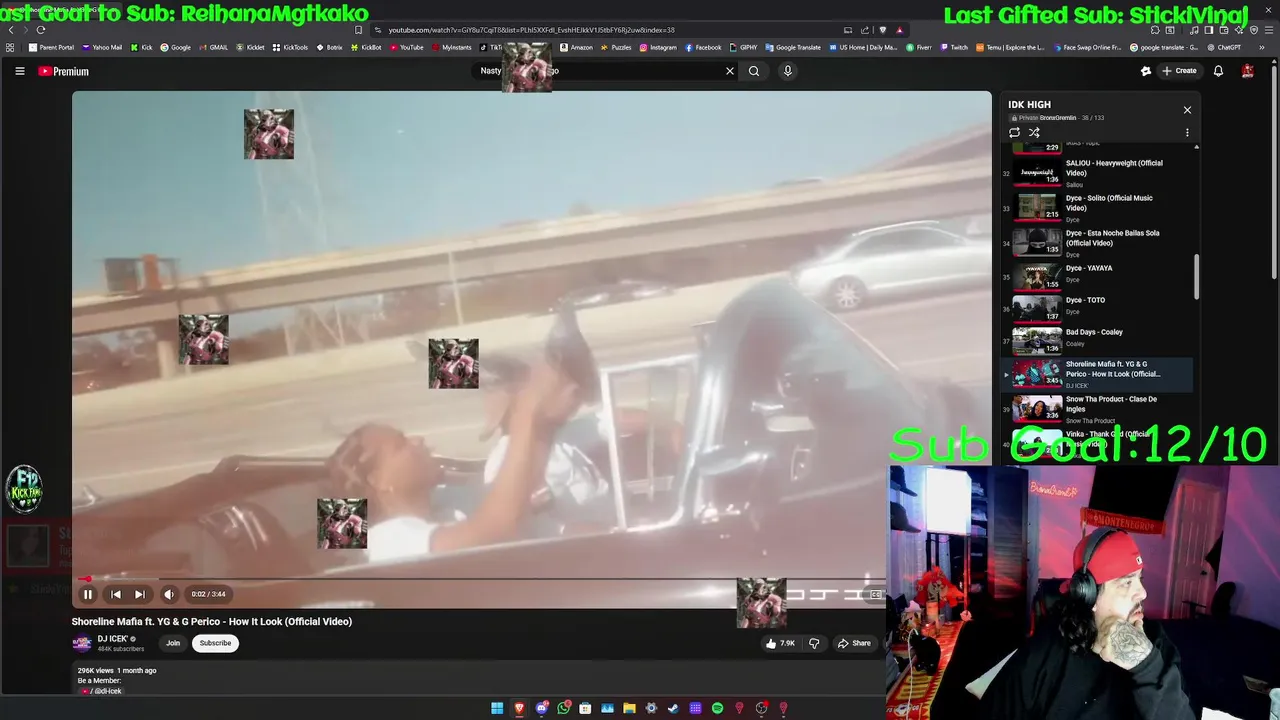Click the video progress bar

point(483,578)
